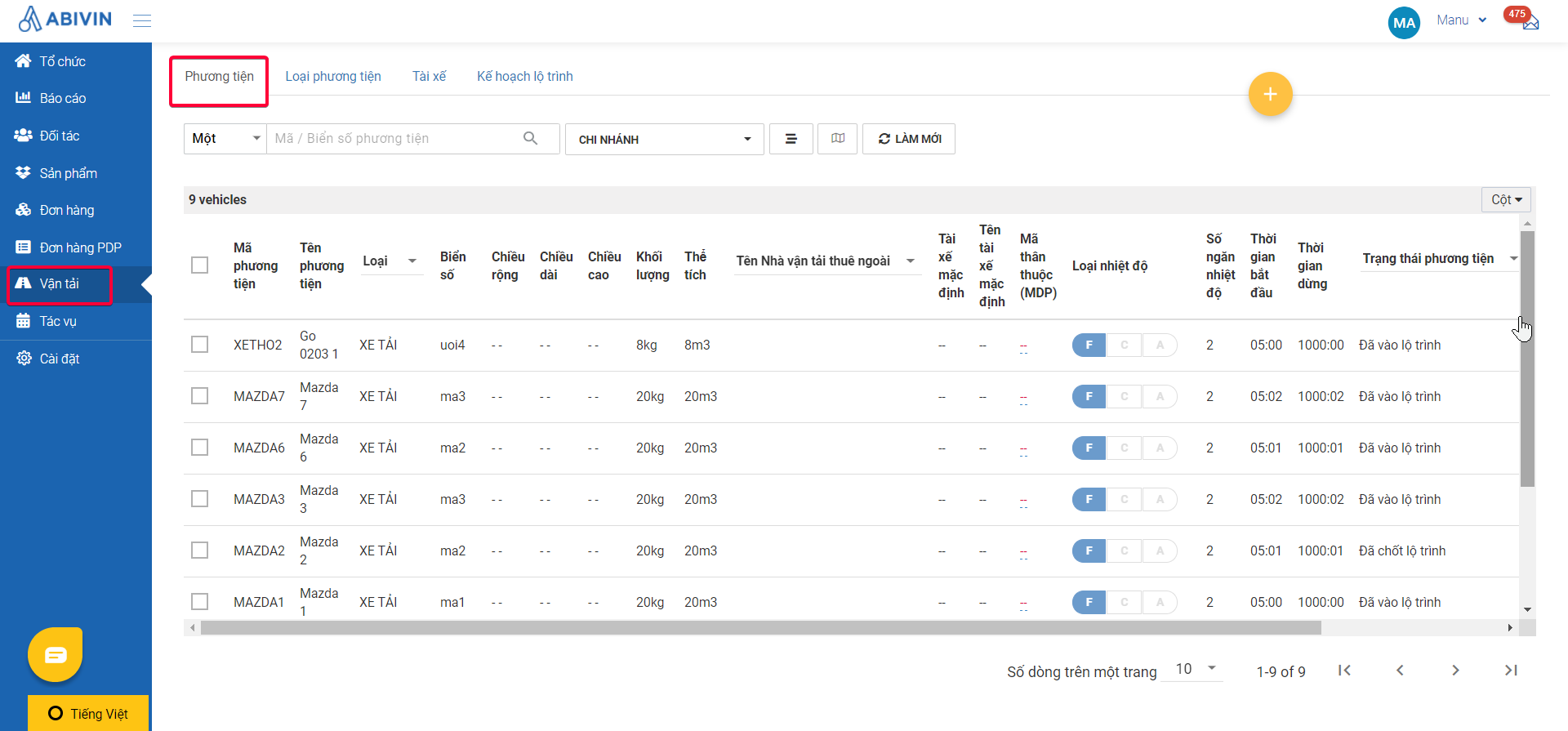This screenshot has width=1568, height=731.
Task: Click the table horizontal scrollbar thumb
Action: (761, 628)
